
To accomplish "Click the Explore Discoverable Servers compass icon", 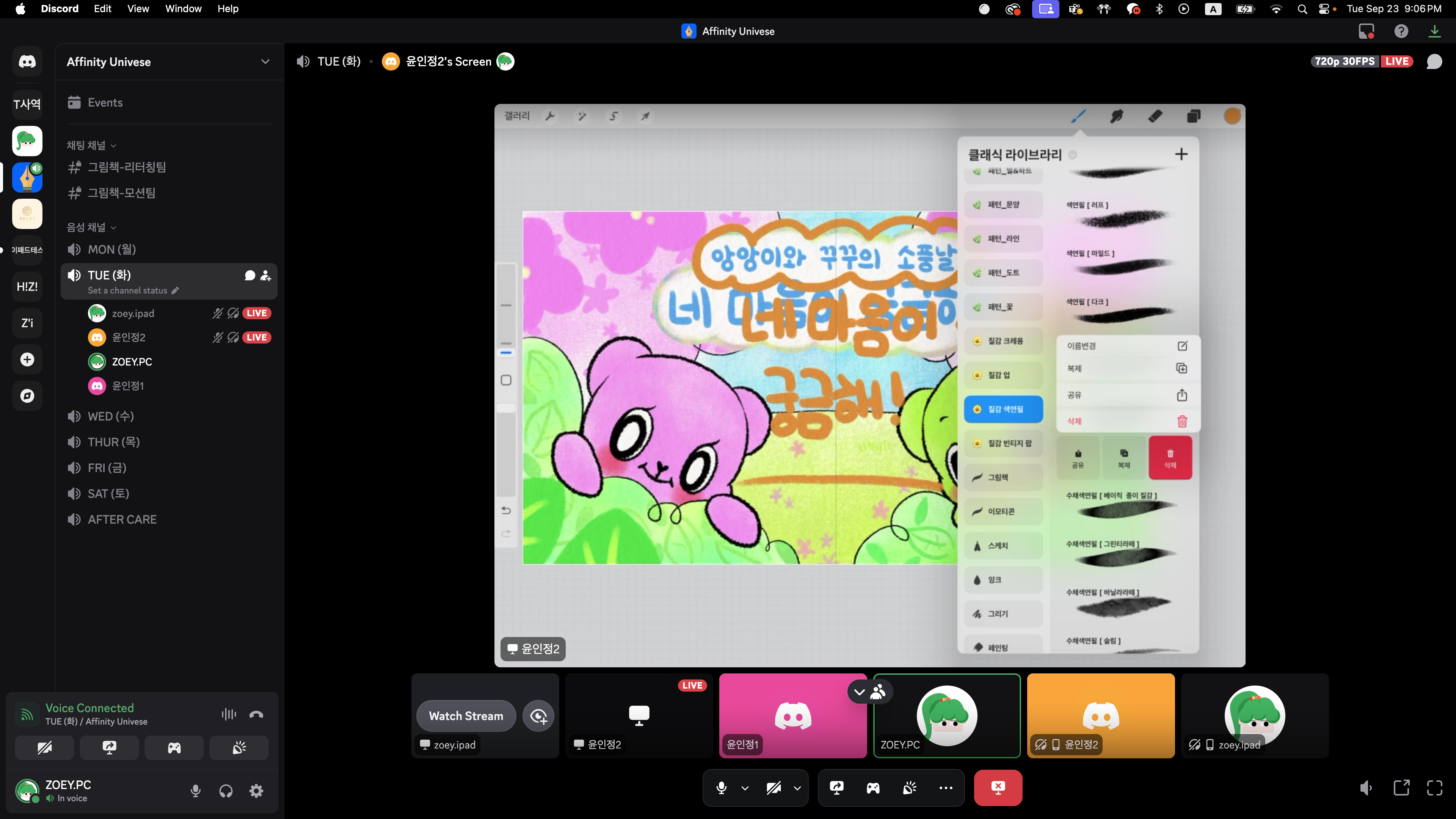I will pos(27,395).
